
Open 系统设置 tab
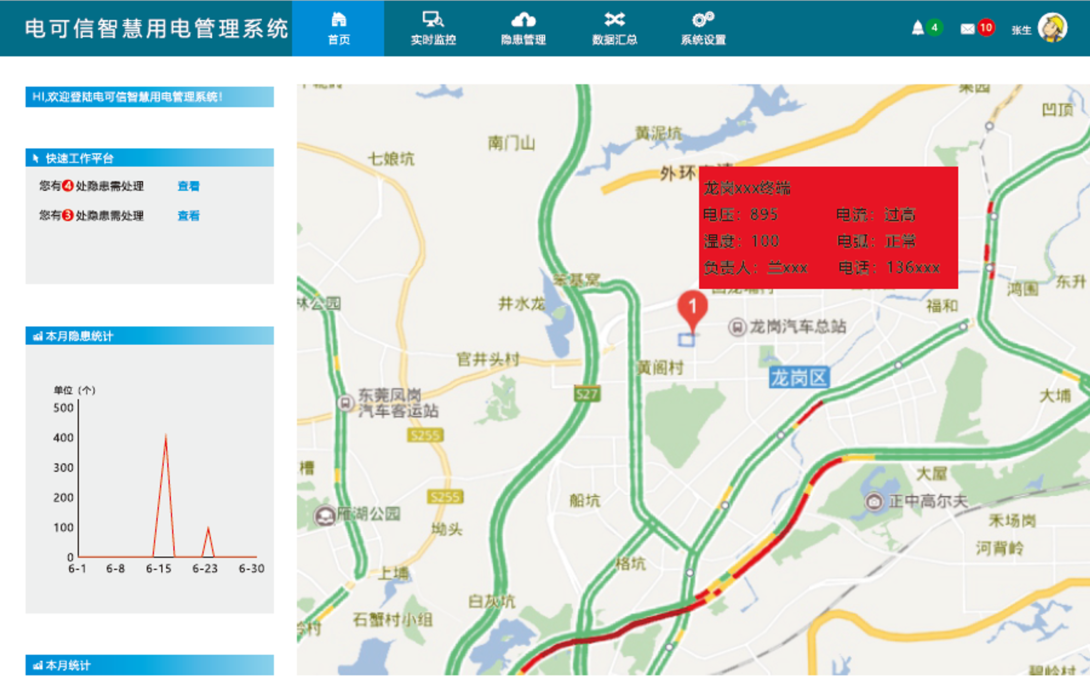click(703, 28)
